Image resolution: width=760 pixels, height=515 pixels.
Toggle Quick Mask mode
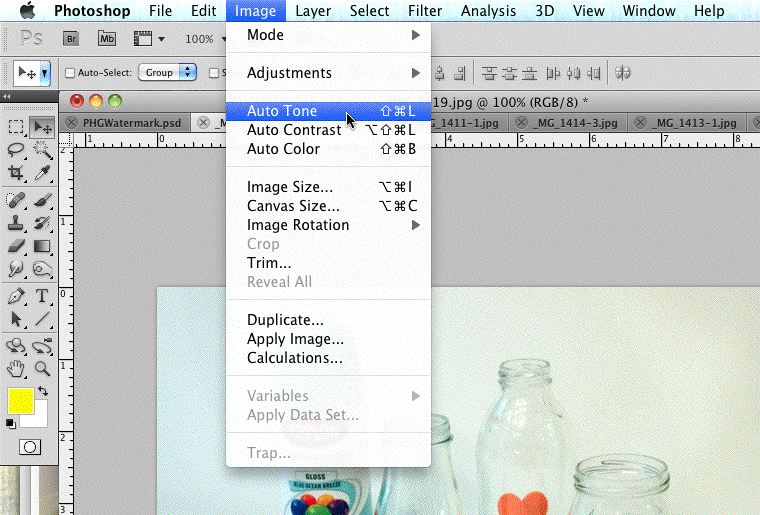pos(30,447)
